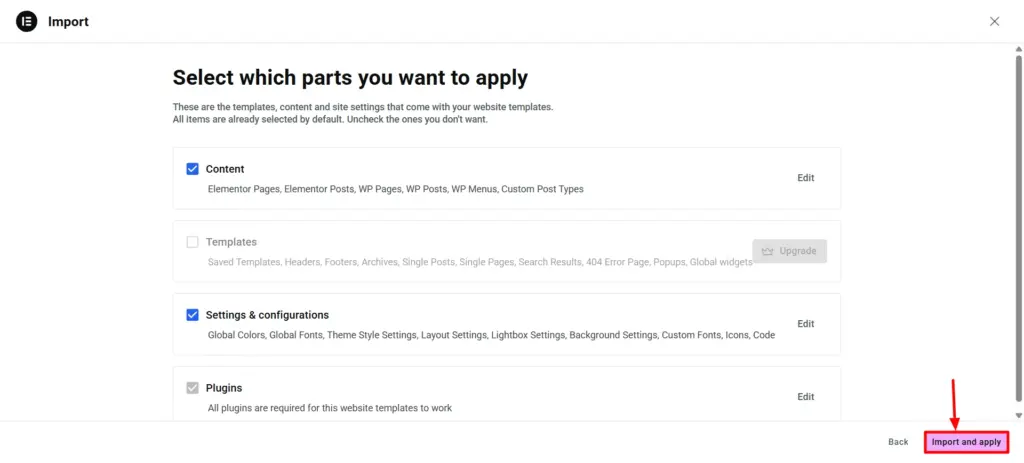Click the Import and apply button

pos(965,442)
